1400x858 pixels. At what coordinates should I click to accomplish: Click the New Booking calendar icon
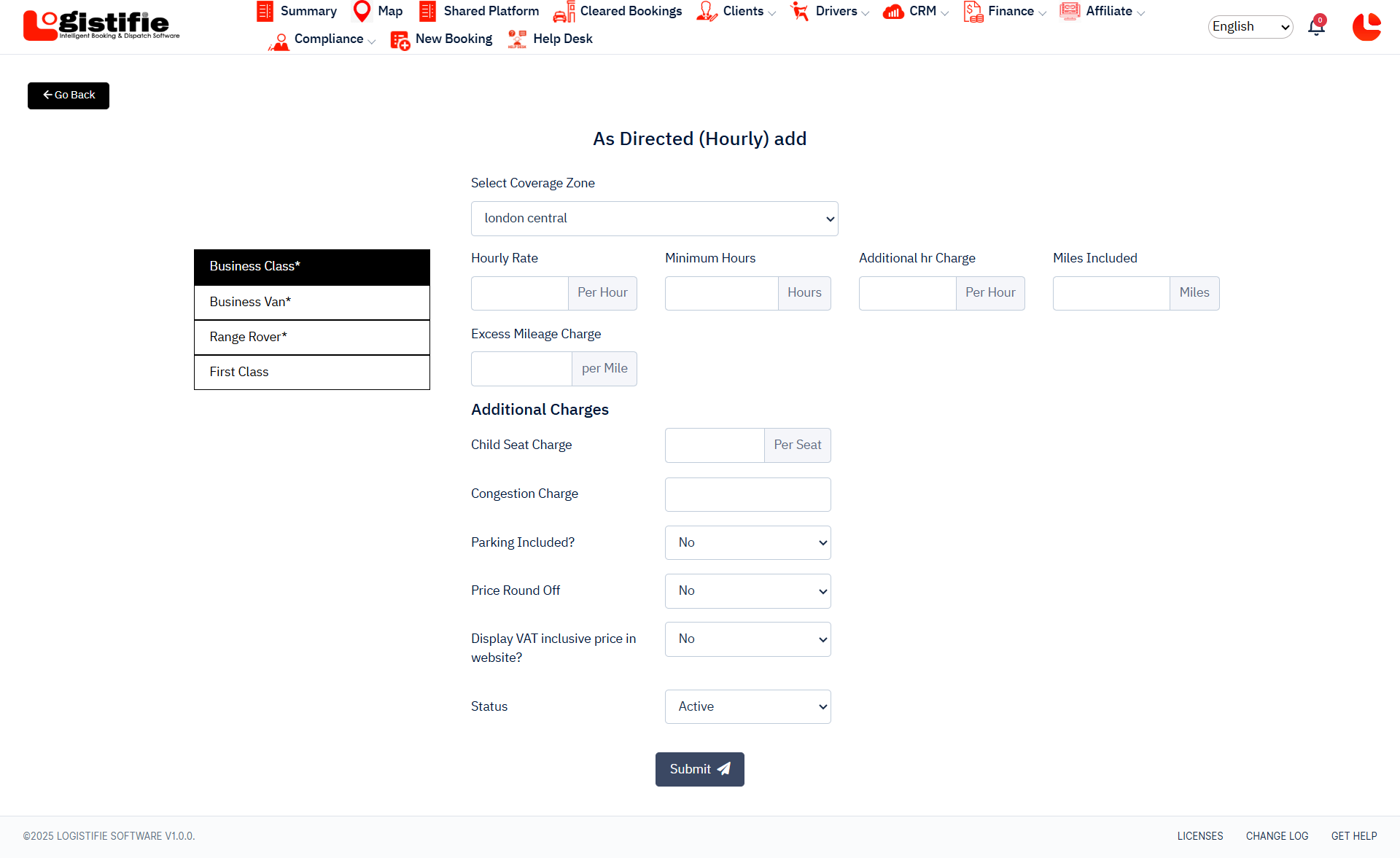400,39
